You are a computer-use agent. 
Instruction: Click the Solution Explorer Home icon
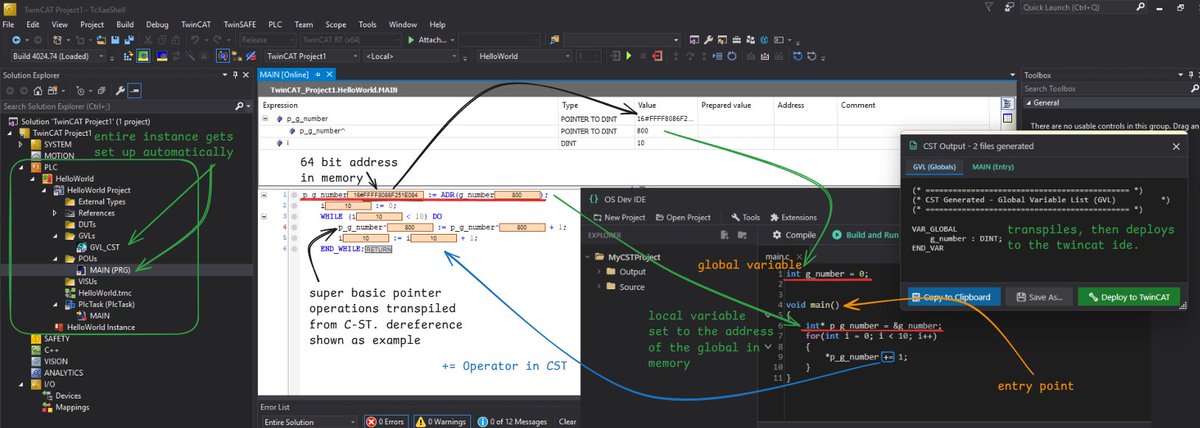38,91
